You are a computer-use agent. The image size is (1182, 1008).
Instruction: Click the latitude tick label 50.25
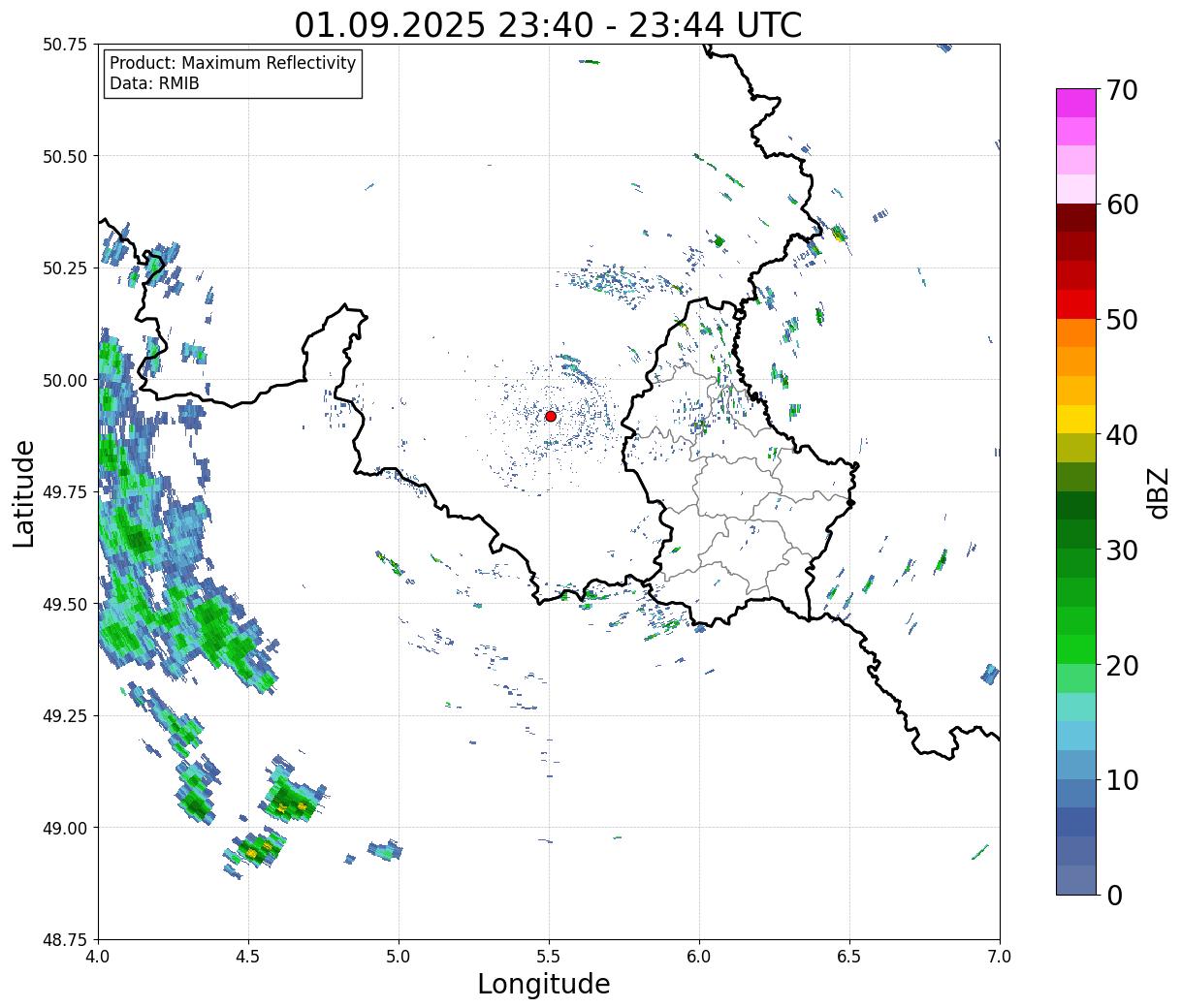[x=65, y=268]
